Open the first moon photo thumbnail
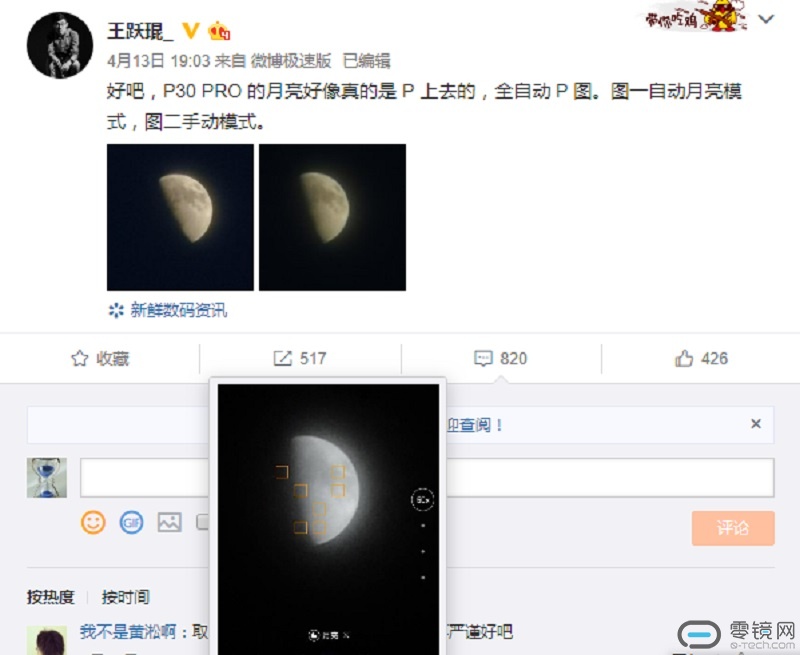 (180, 217)
